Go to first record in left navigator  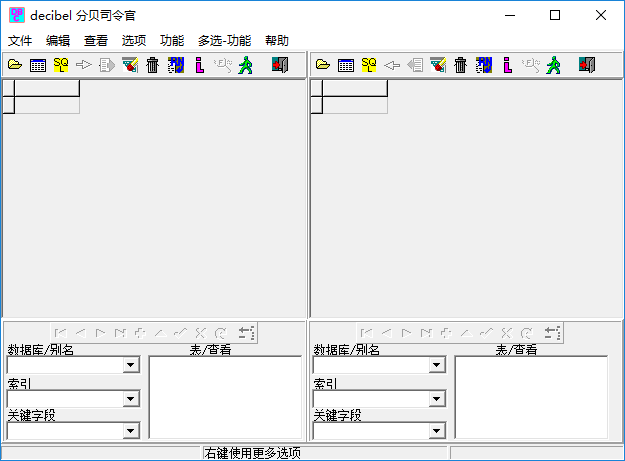pyautogui.click(x=61, y=333)
